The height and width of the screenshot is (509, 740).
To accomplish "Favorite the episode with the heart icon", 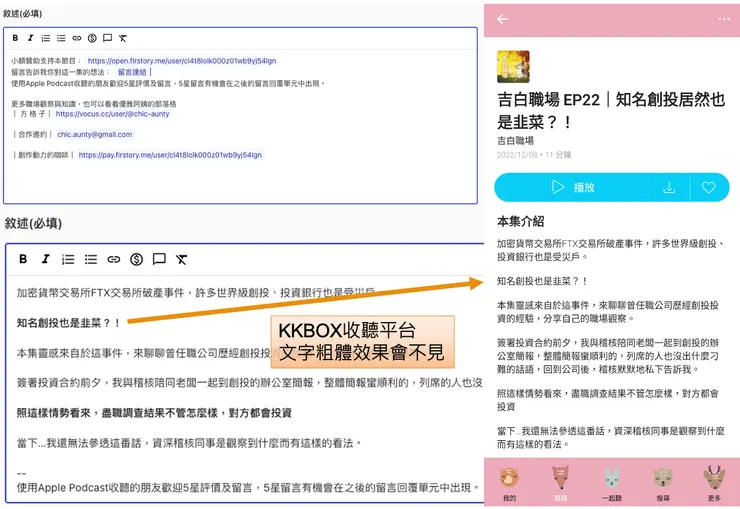I will pyautogui.click(x=708, y=188).
